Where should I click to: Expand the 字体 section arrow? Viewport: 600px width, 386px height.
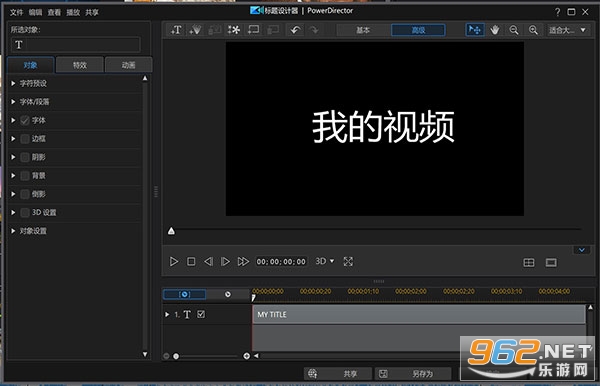coord(13,120)
